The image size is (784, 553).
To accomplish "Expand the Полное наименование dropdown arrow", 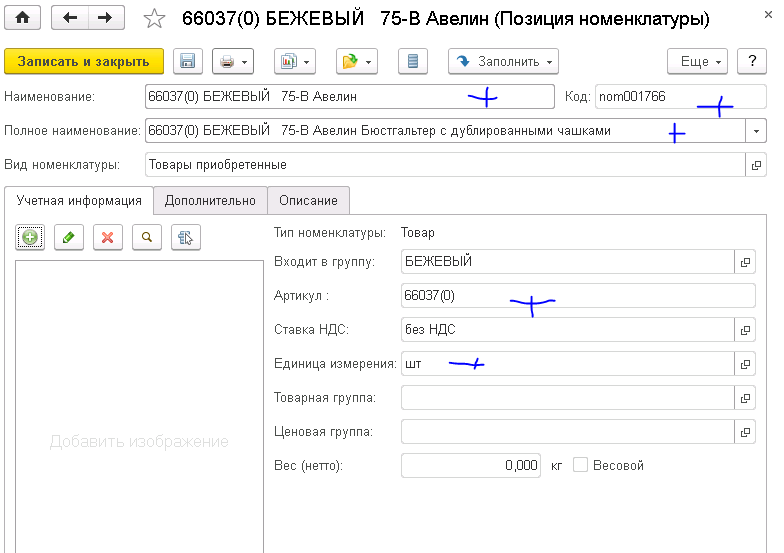I will coord(755,131).
